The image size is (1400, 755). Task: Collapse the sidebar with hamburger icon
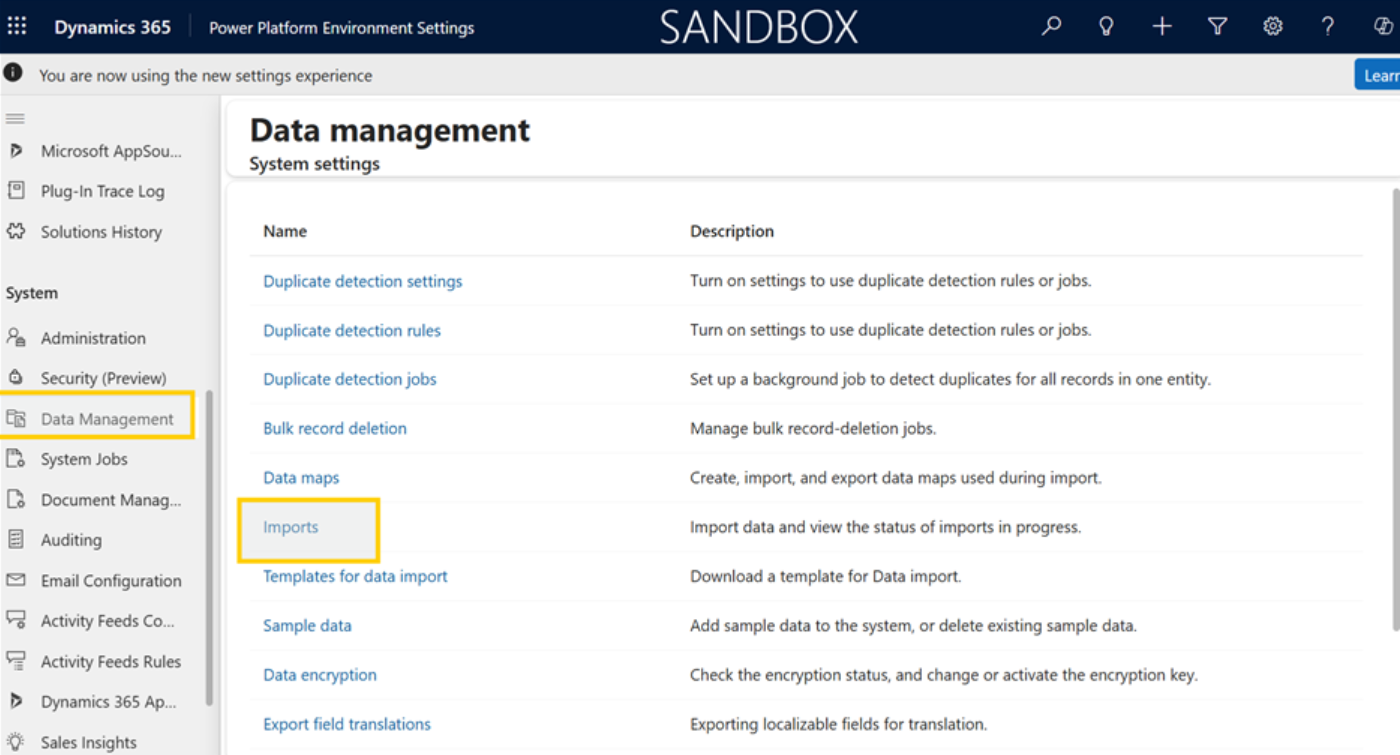[x=15, y=118]
